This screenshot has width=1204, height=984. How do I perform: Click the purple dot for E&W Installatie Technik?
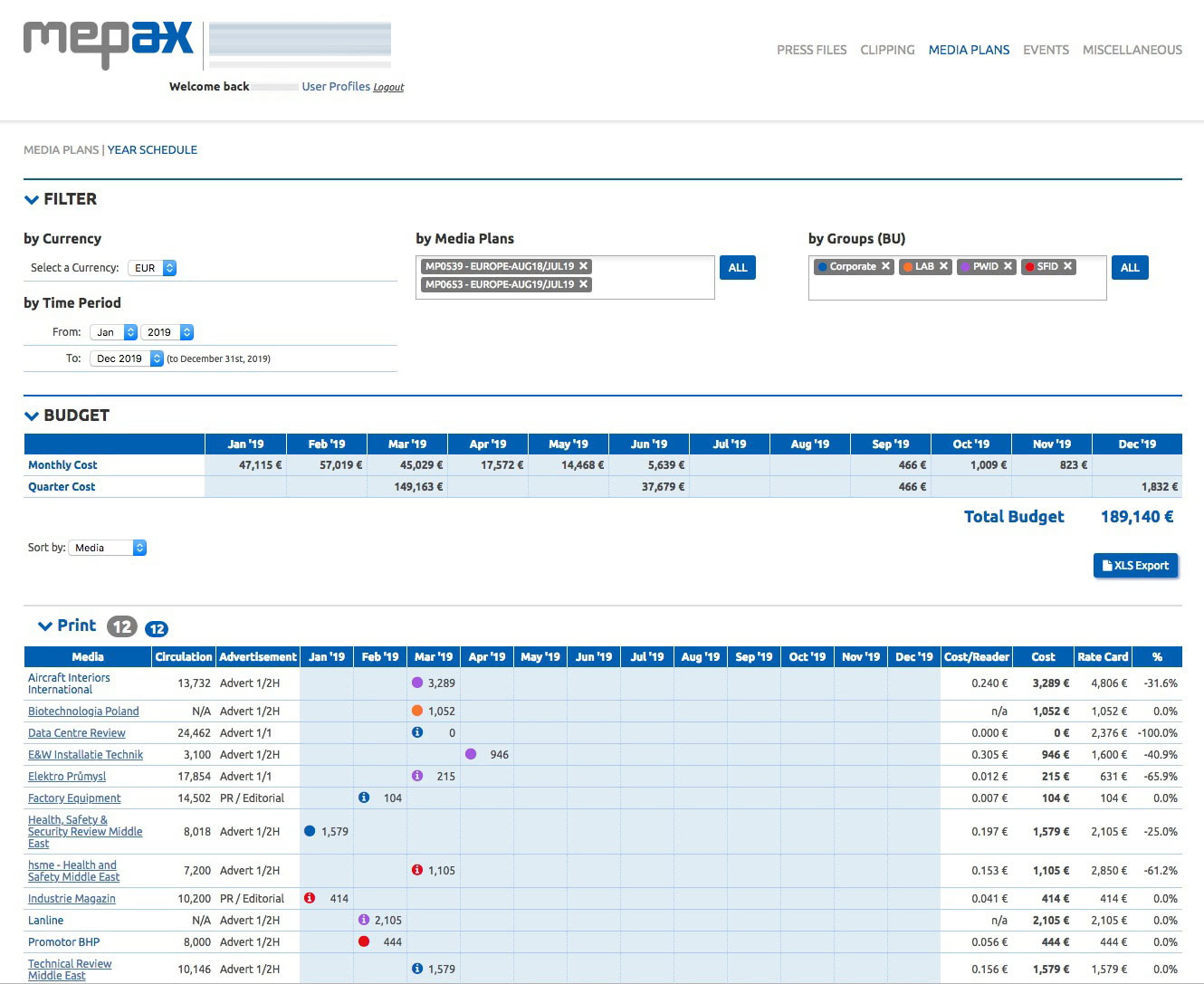tap(471, 754)
